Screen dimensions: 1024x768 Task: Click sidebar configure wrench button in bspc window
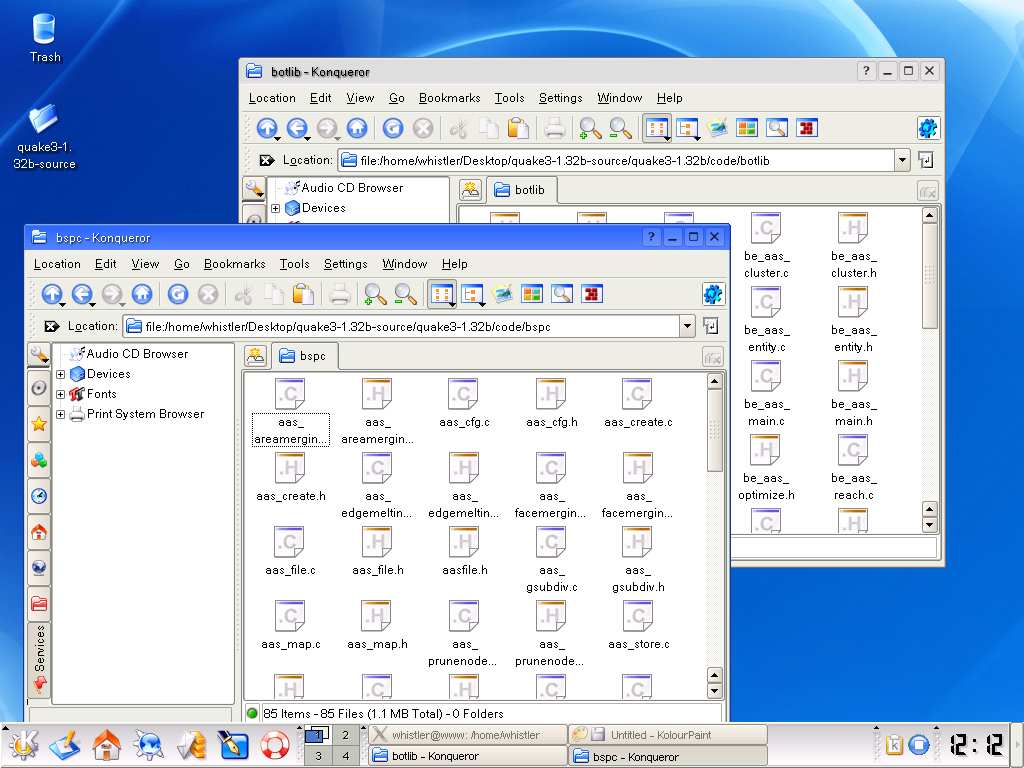[39, 355]
